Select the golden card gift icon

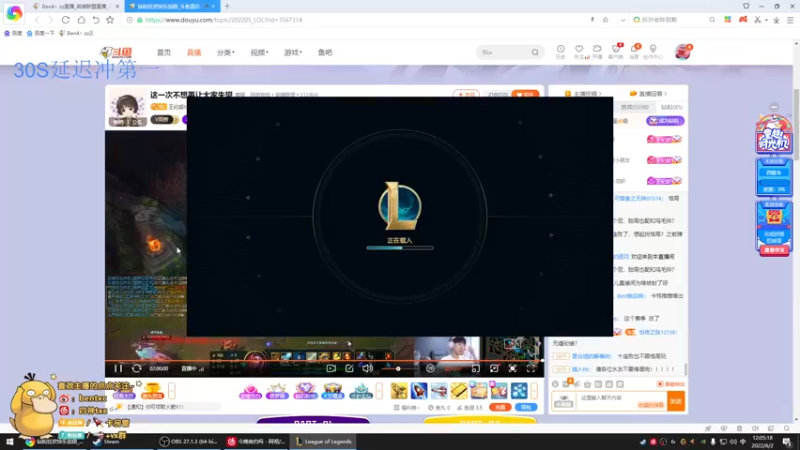click(x=459, y=391)
